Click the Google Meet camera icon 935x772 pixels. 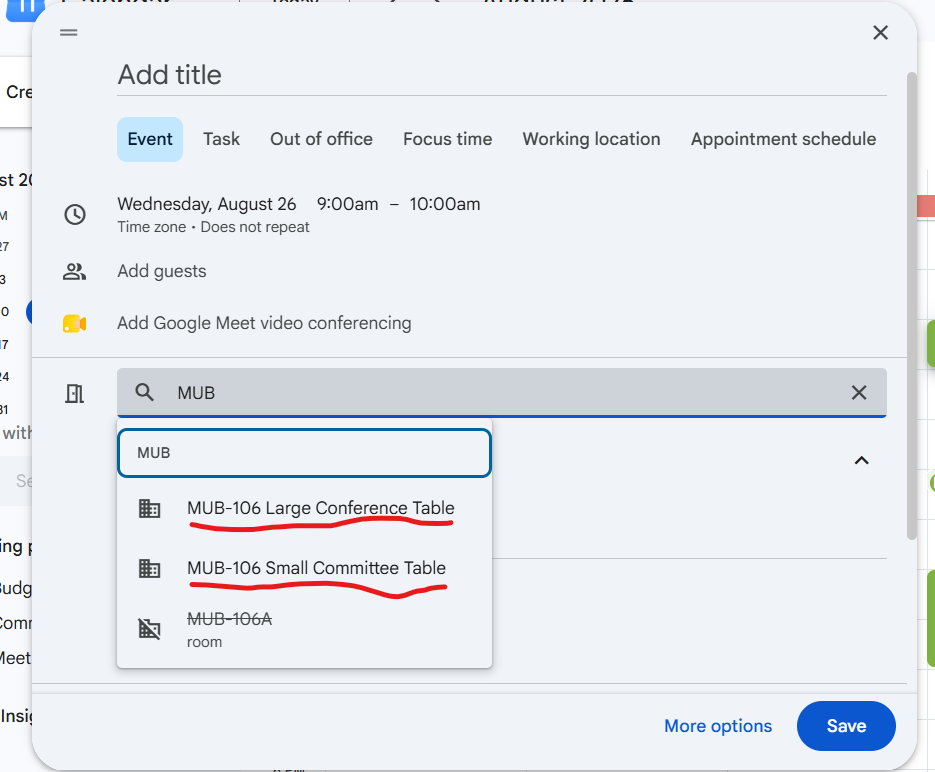coord(75,323)
